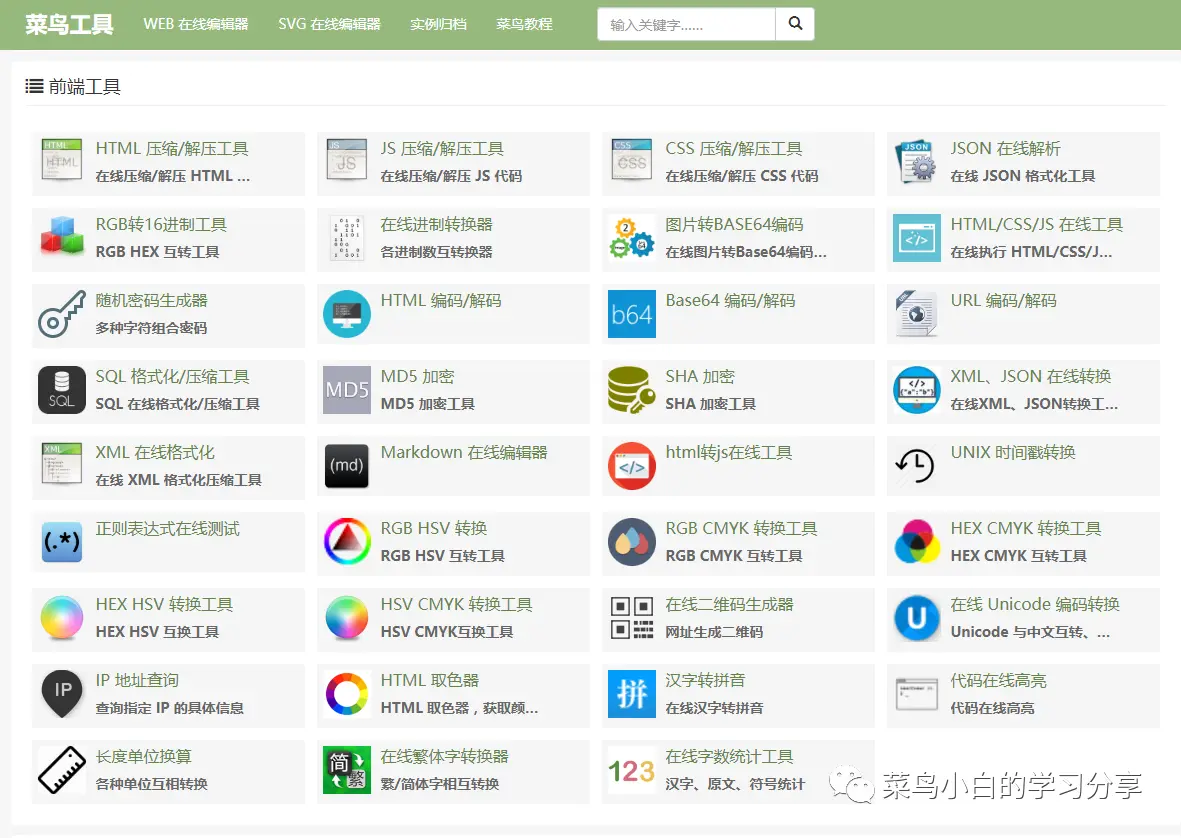
Task: Click the search magnifier button
Action: [795, 24]
